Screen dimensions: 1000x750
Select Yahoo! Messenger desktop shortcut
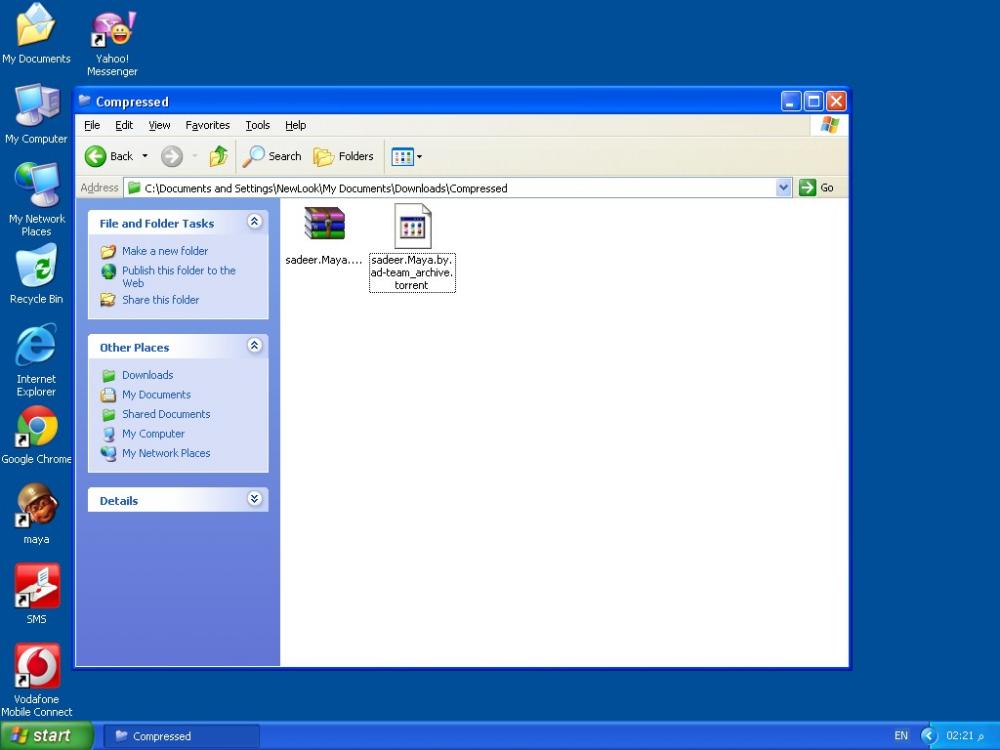113,43
